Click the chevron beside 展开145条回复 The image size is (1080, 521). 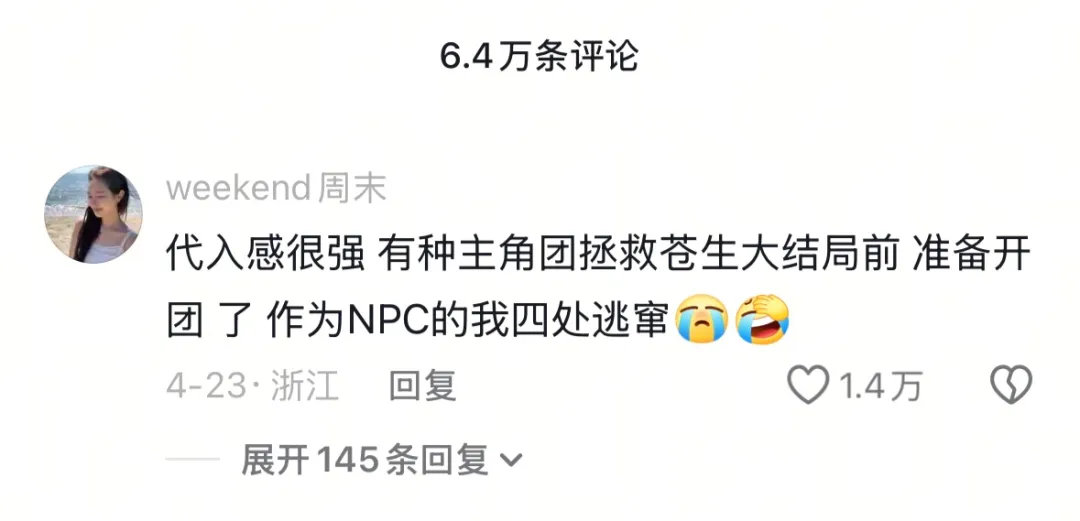click(510, 460)
